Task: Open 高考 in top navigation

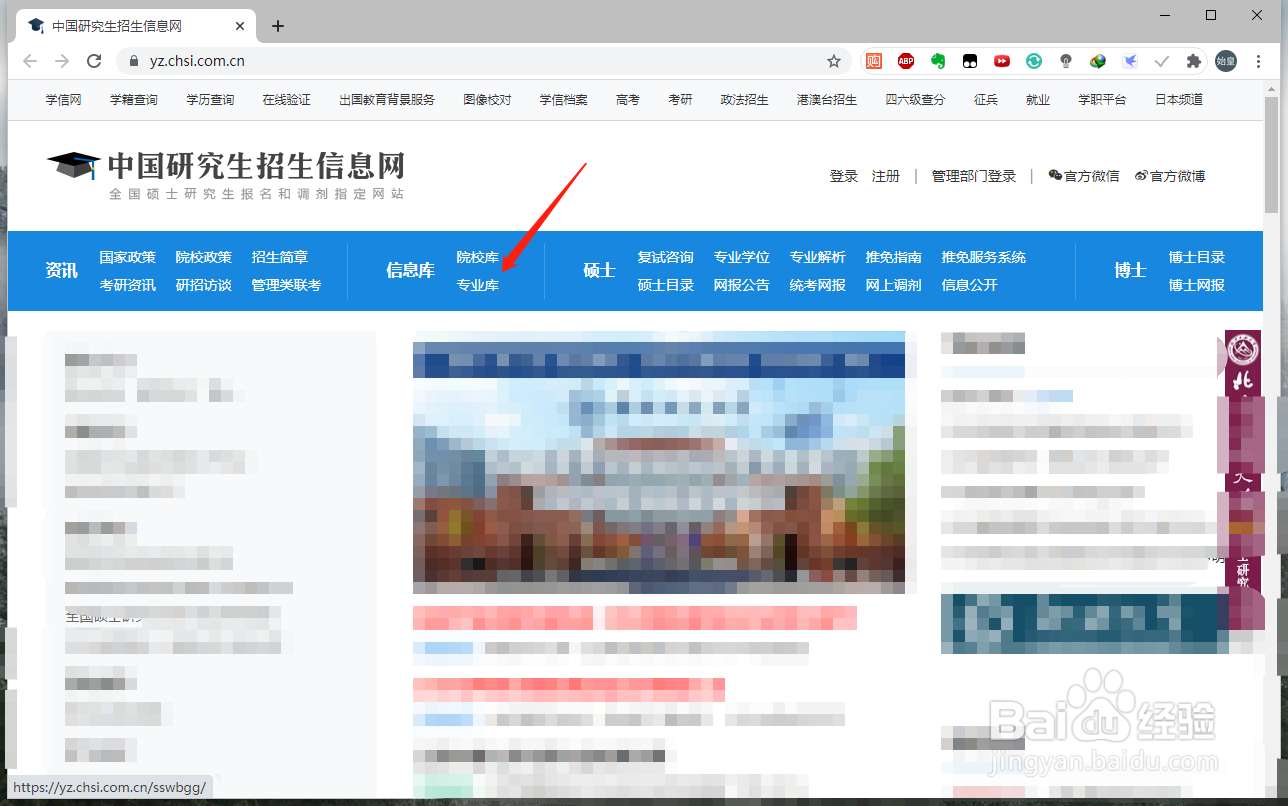Action: tap(628, 100)
